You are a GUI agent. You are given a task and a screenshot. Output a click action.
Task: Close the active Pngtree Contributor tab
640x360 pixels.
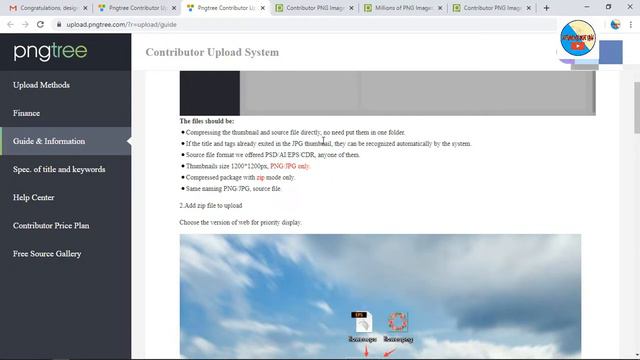(262, 8)
